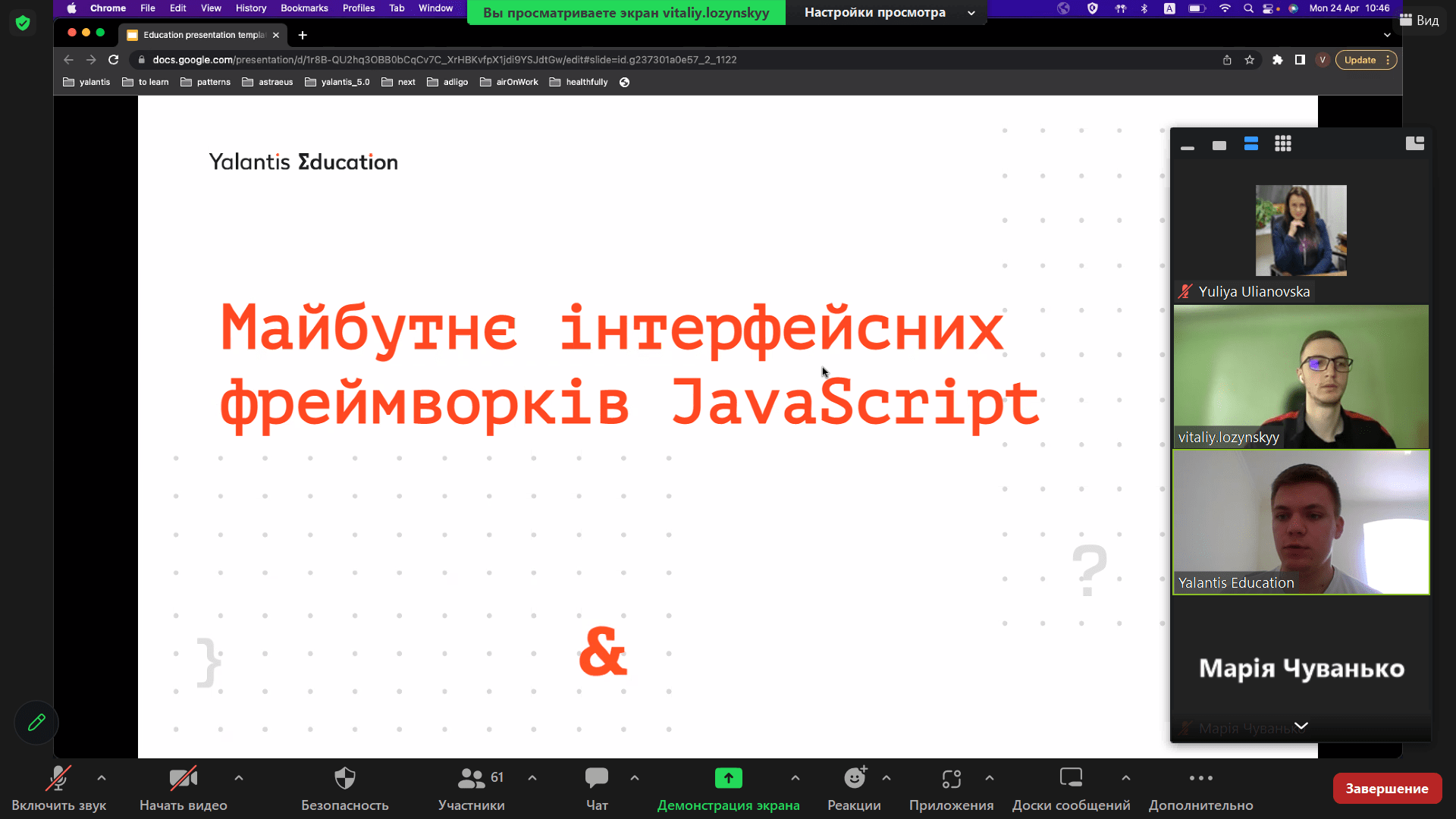The image size is (1456, 819).
Task: Expand apps options arrow
Action: click(990, 778)
